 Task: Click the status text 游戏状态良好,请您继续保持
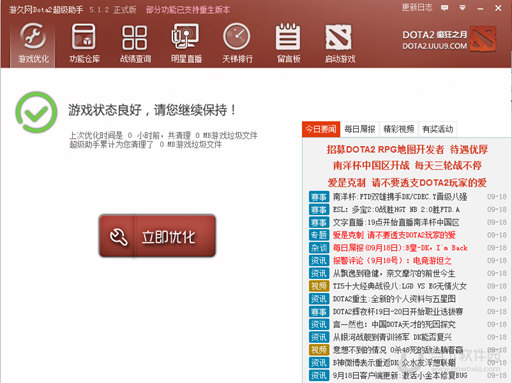coord(152,110)
